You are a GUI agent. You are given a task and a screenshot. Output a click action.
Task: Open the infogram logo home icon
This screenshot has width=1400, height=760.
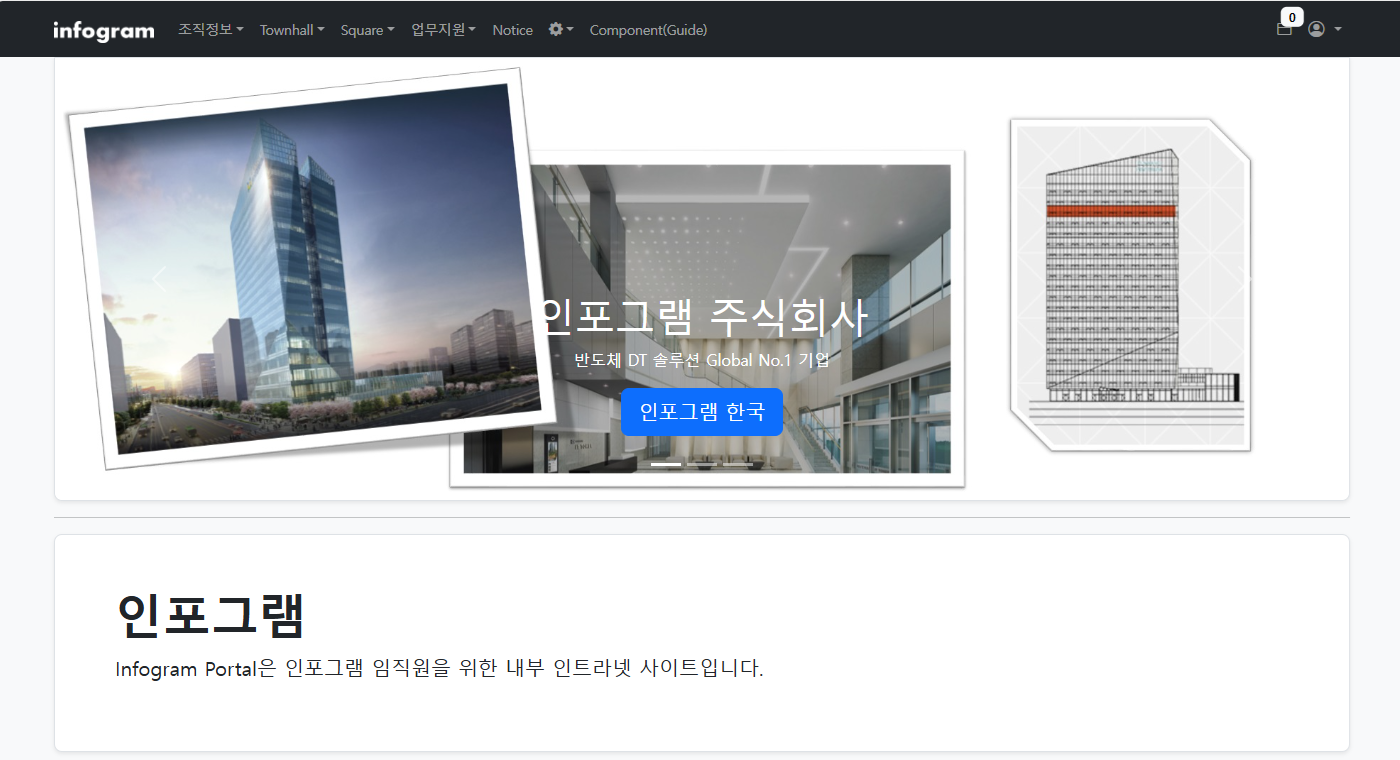pos(104,29)
